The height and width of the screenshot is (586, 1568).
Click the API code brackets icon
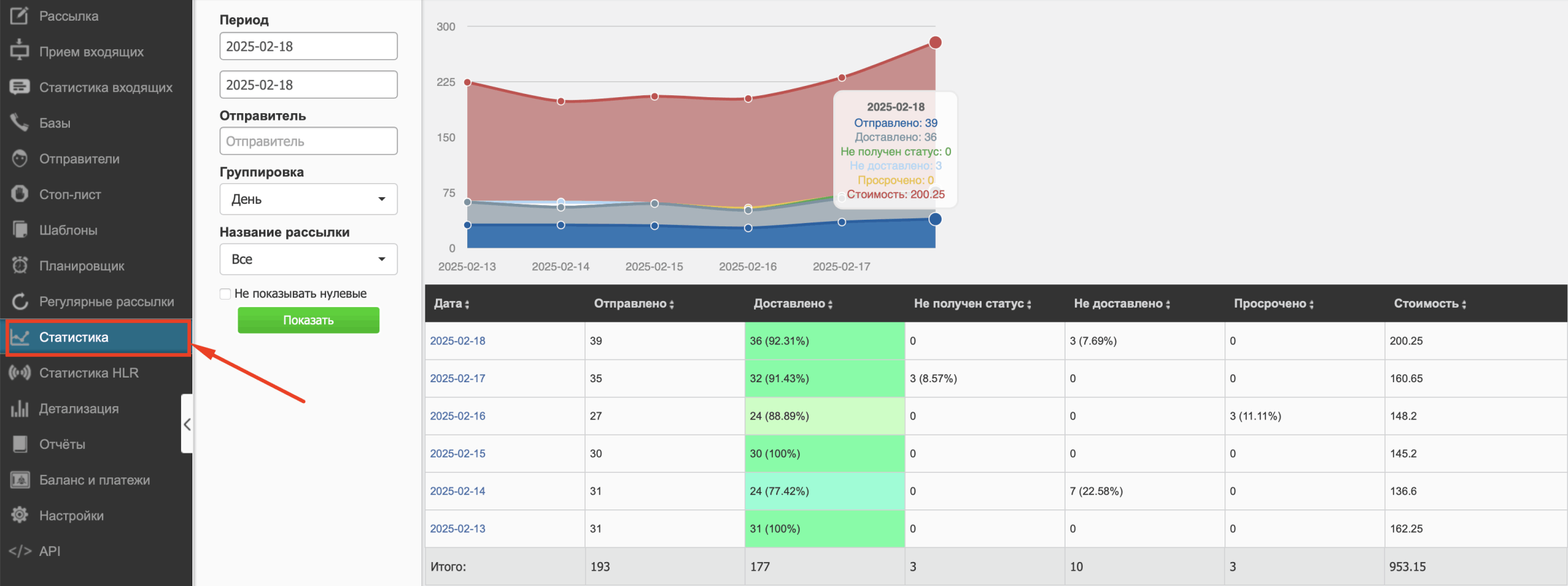19,551
